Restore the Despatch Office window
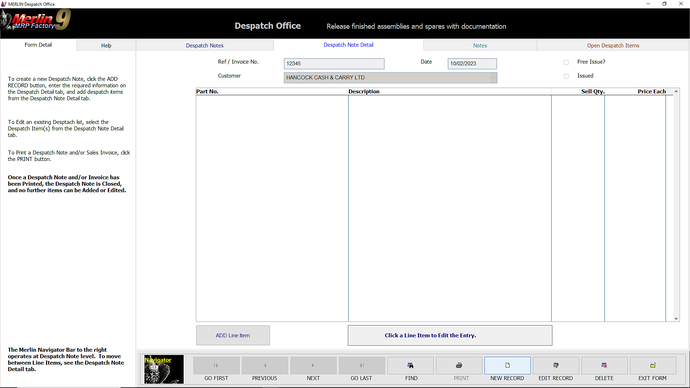690x388 pixels. 664,4
